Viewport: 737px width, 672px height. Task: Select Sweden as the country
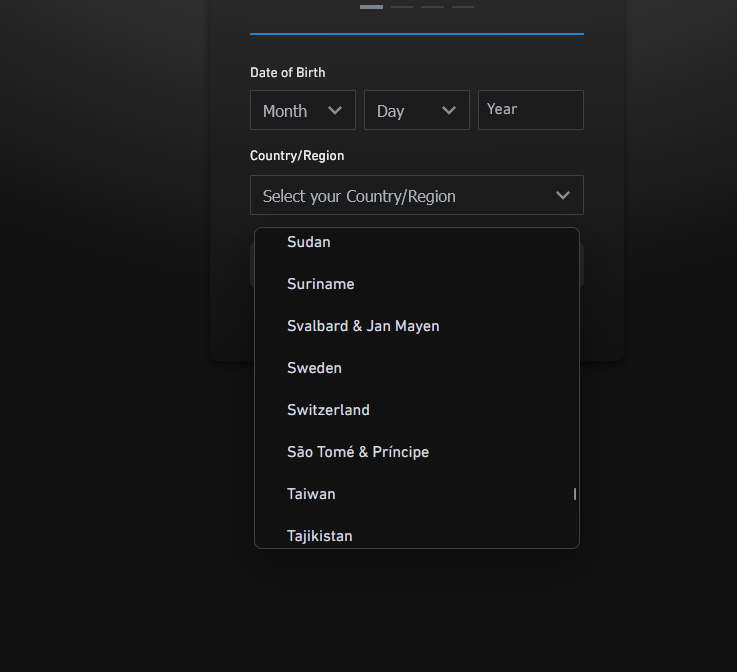click(x=314, y=368)
